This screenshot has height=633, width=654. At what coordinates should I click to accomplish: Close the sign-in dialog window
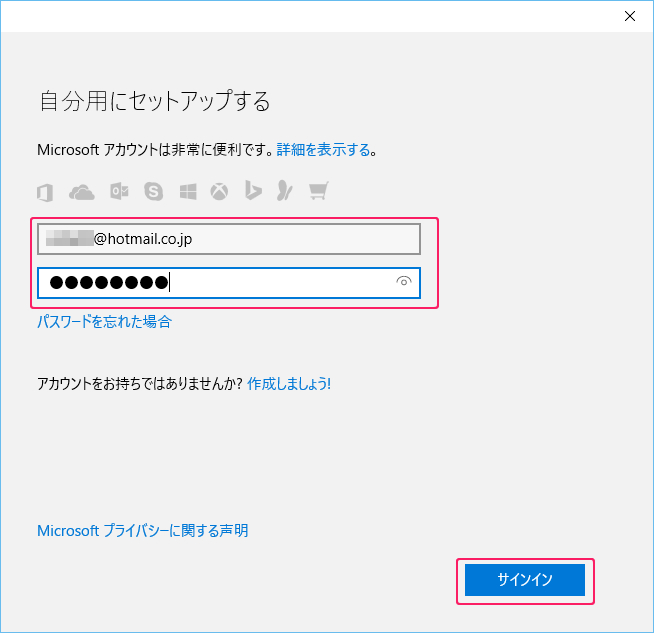630,16
